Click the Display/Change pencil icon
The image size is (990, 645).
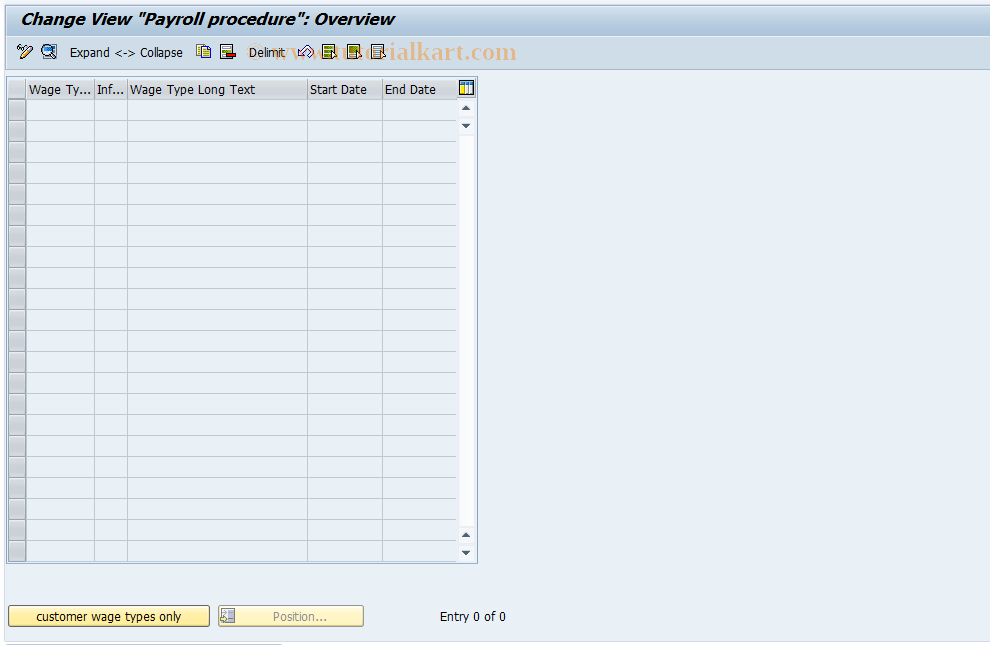25,52
